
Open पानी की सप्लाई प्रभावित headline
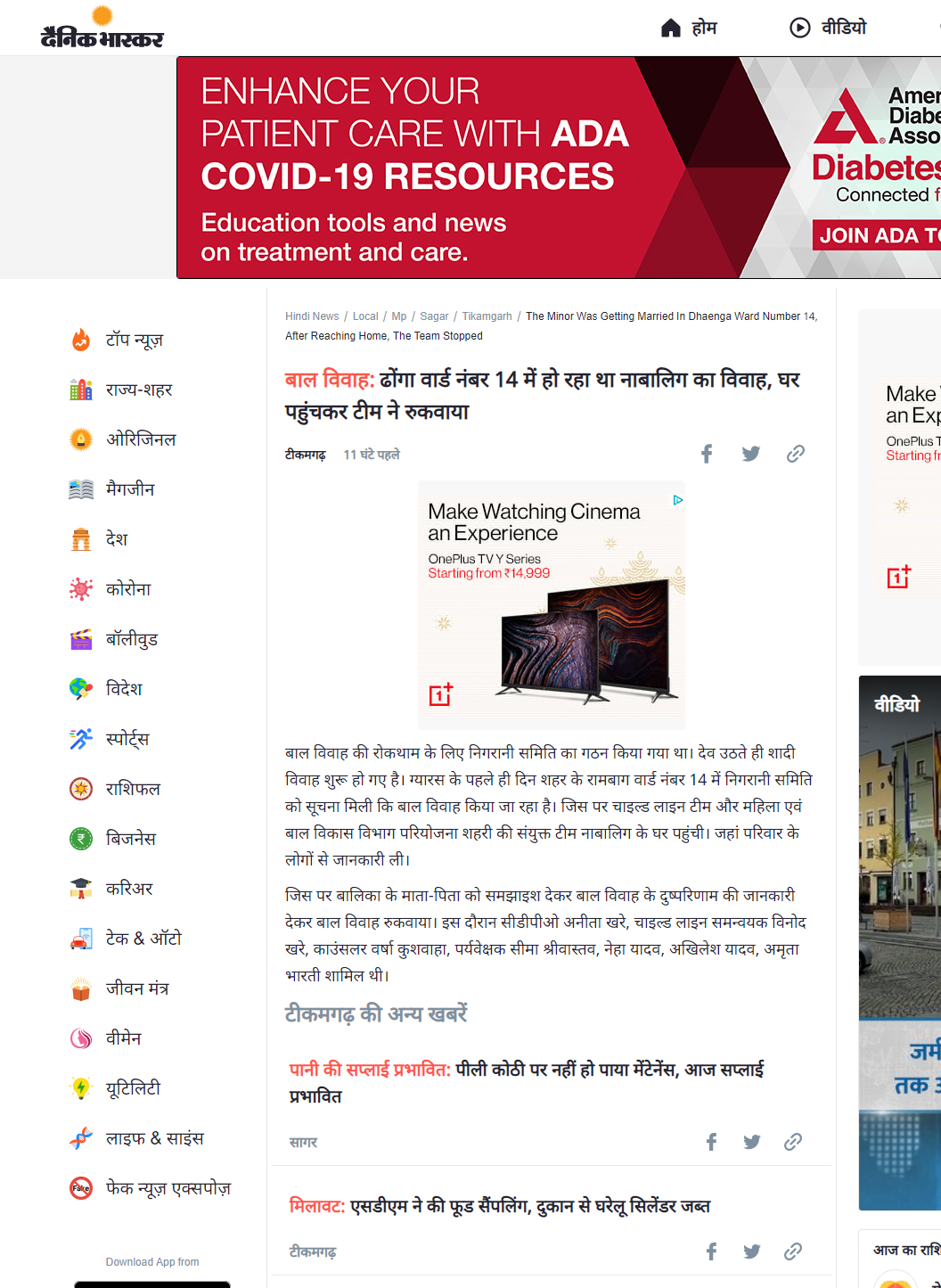pos(527,1082)
